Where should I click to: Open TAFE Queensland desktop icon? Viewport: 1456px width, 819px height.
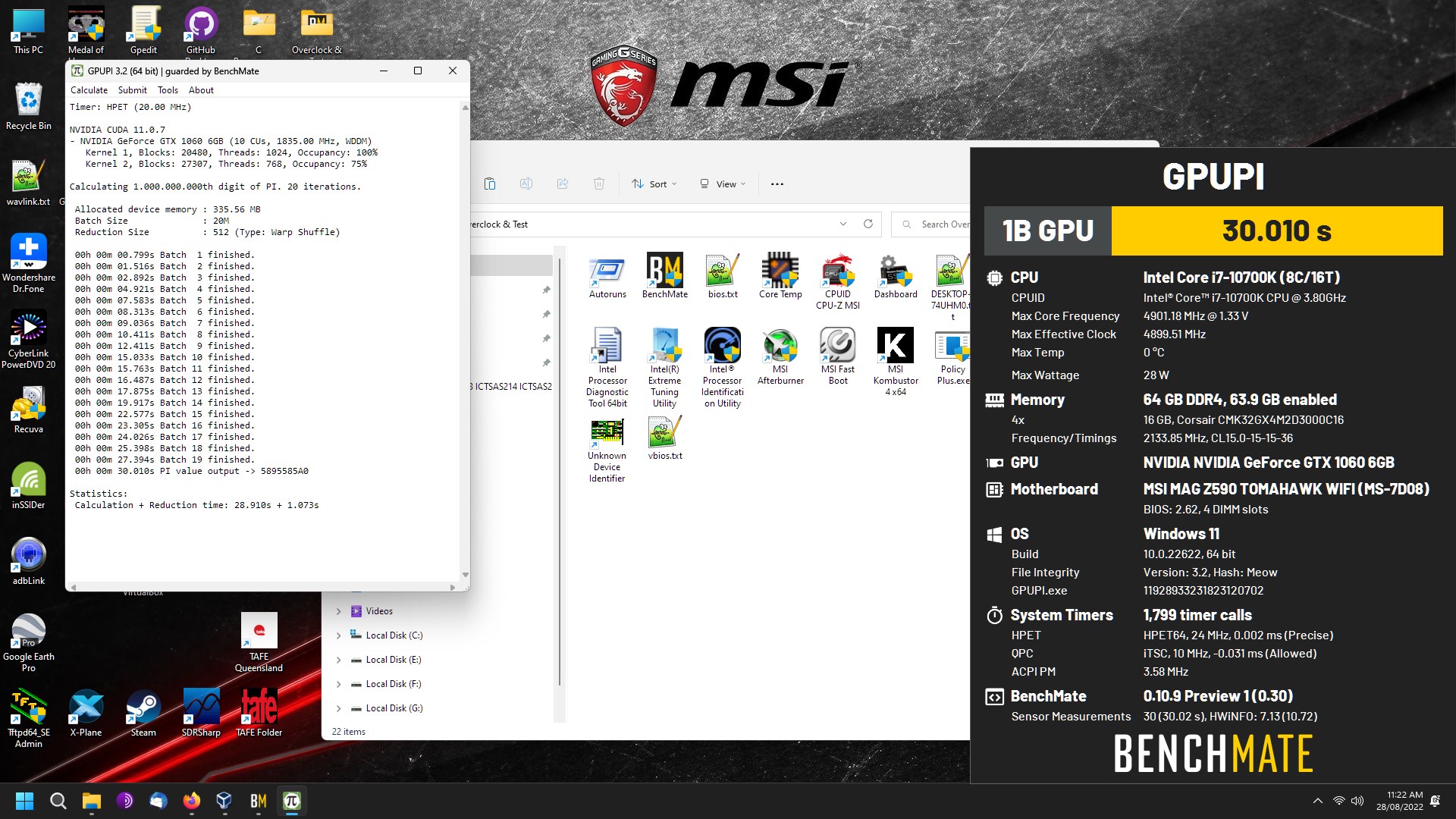pos(259,642)
